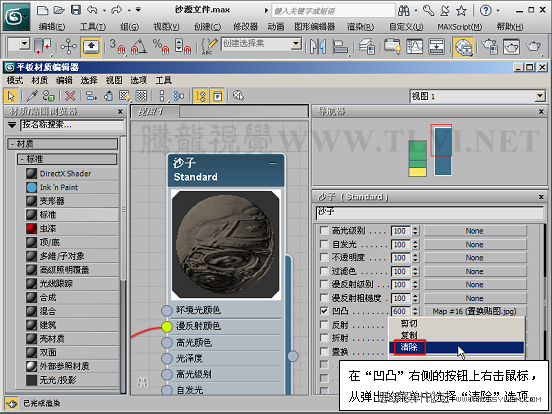Click the save file floppy icon
The height and width of the screenshot is (414, 552).
76,10
